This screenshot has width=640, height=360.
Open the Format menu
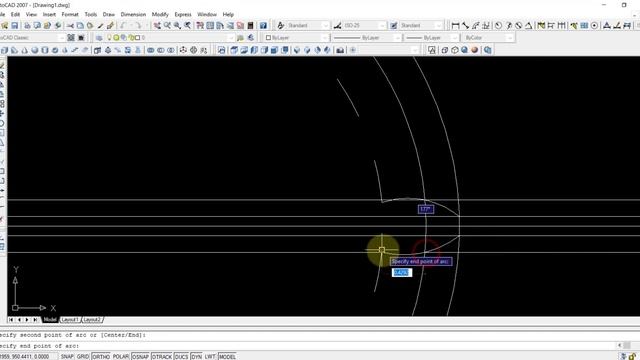tap(70, 14)
